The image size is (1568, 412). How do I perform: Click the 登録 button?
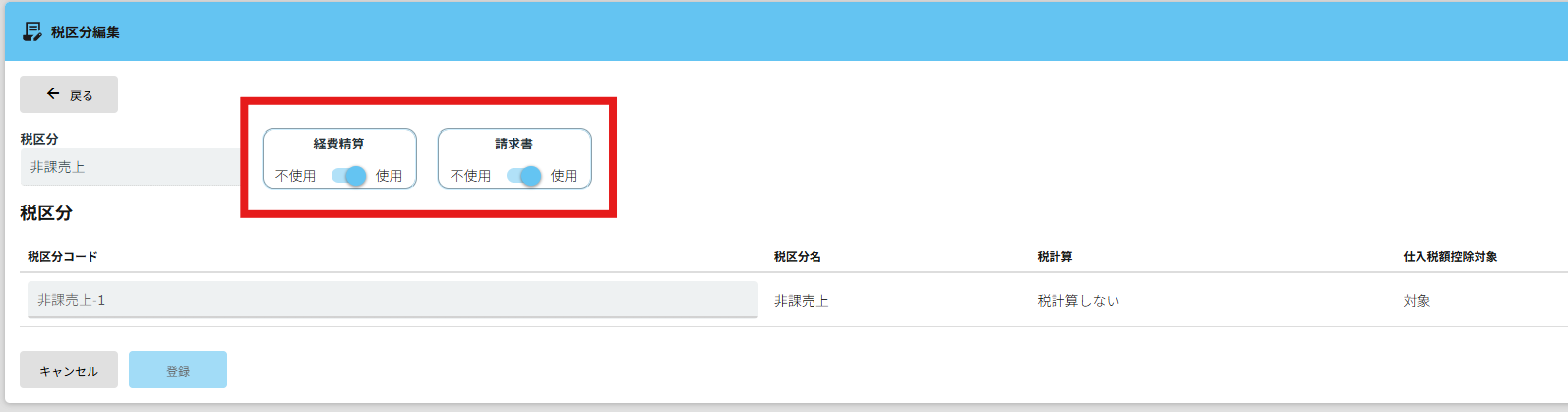(178, 370)
